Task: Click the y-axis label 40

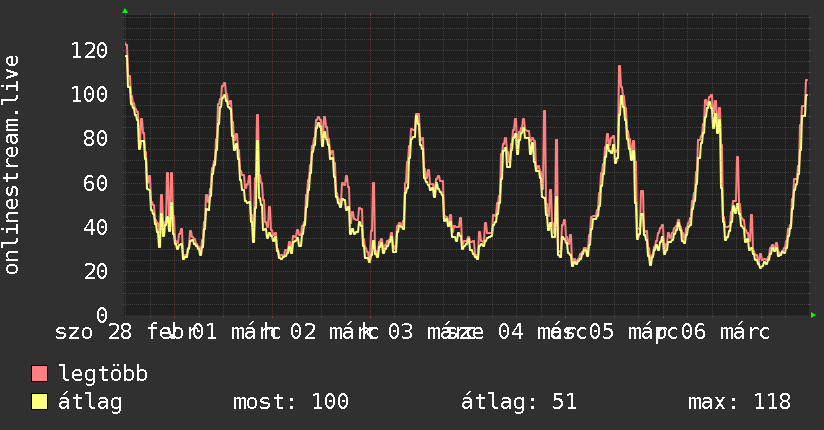Action: (96, 227)
